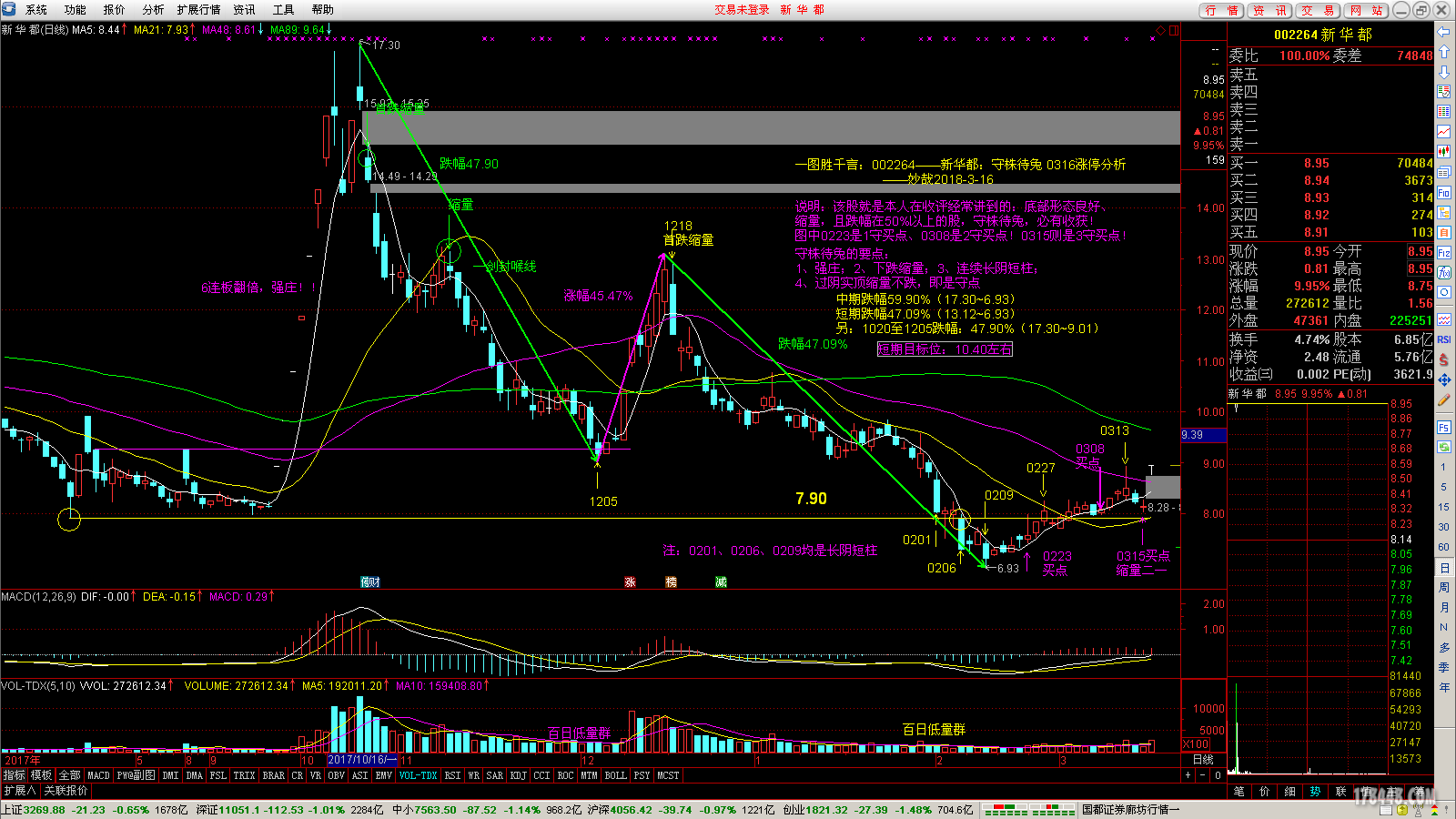Click the RSI indicator icon in right toolbar

coord(1444,338)
